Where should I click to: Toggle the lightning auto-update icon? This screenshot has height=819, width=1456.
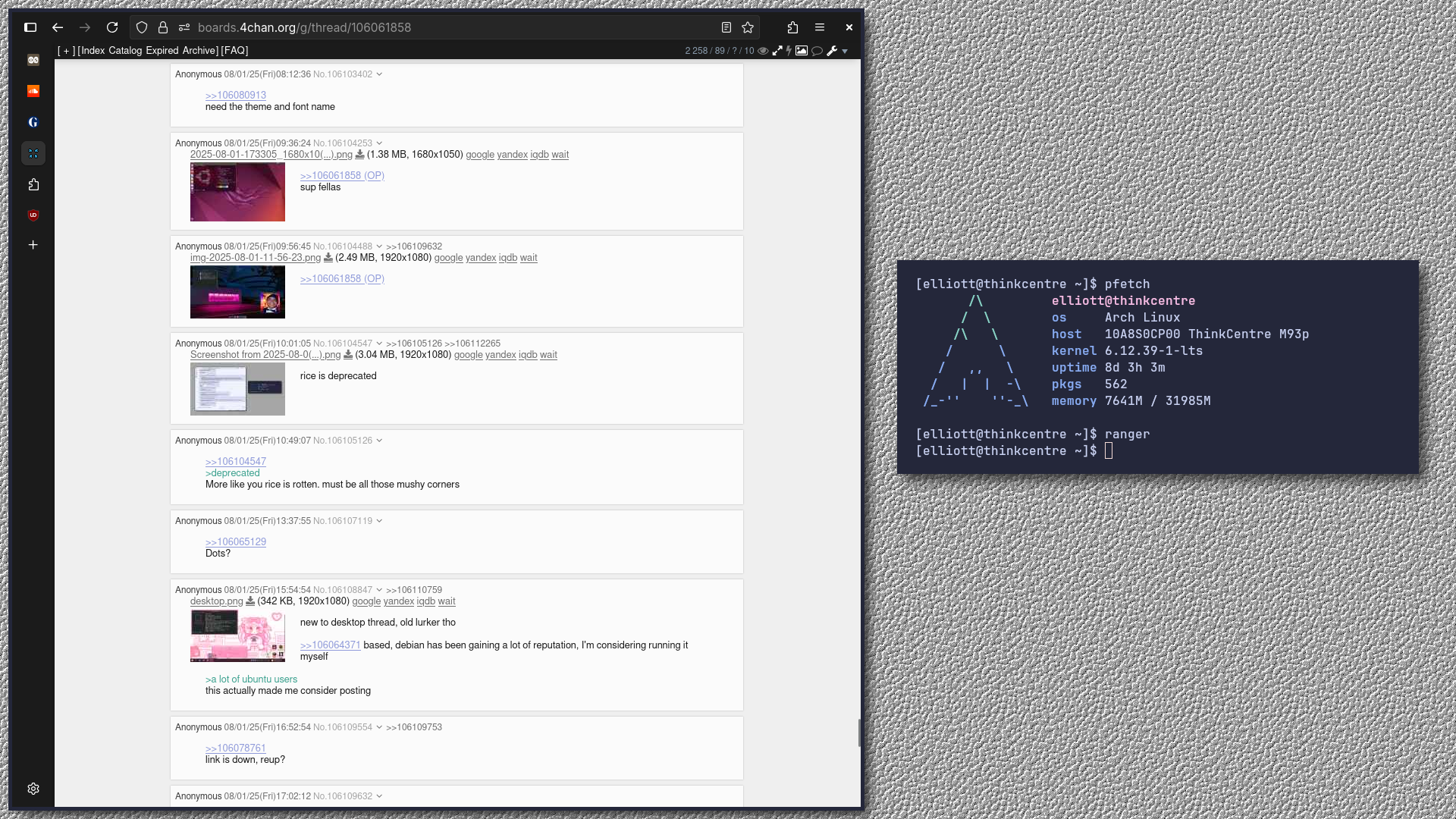(x=789, y=51)
